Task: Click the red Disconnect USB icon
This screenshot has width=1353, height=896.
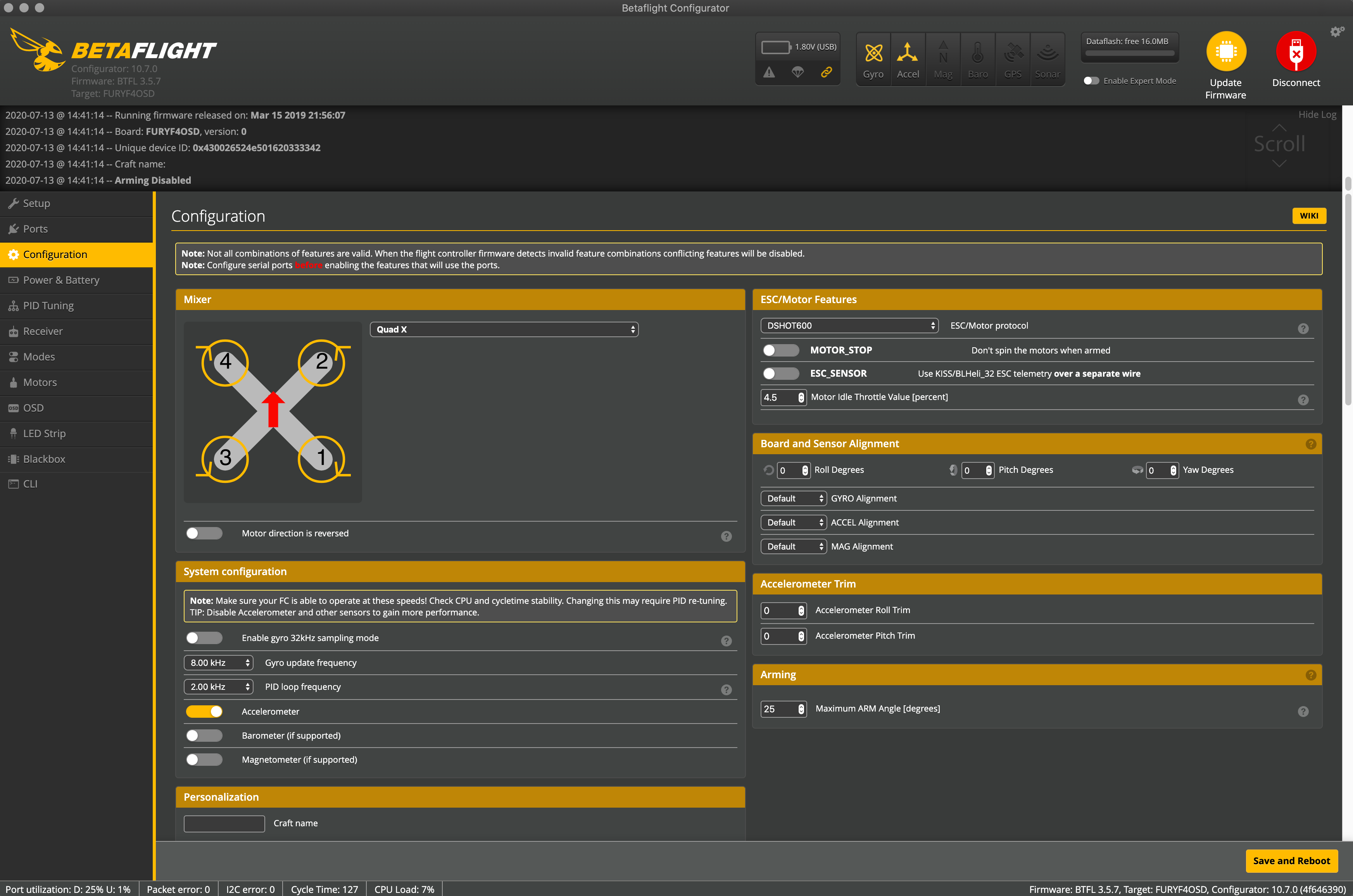Action: point(1295,52)
